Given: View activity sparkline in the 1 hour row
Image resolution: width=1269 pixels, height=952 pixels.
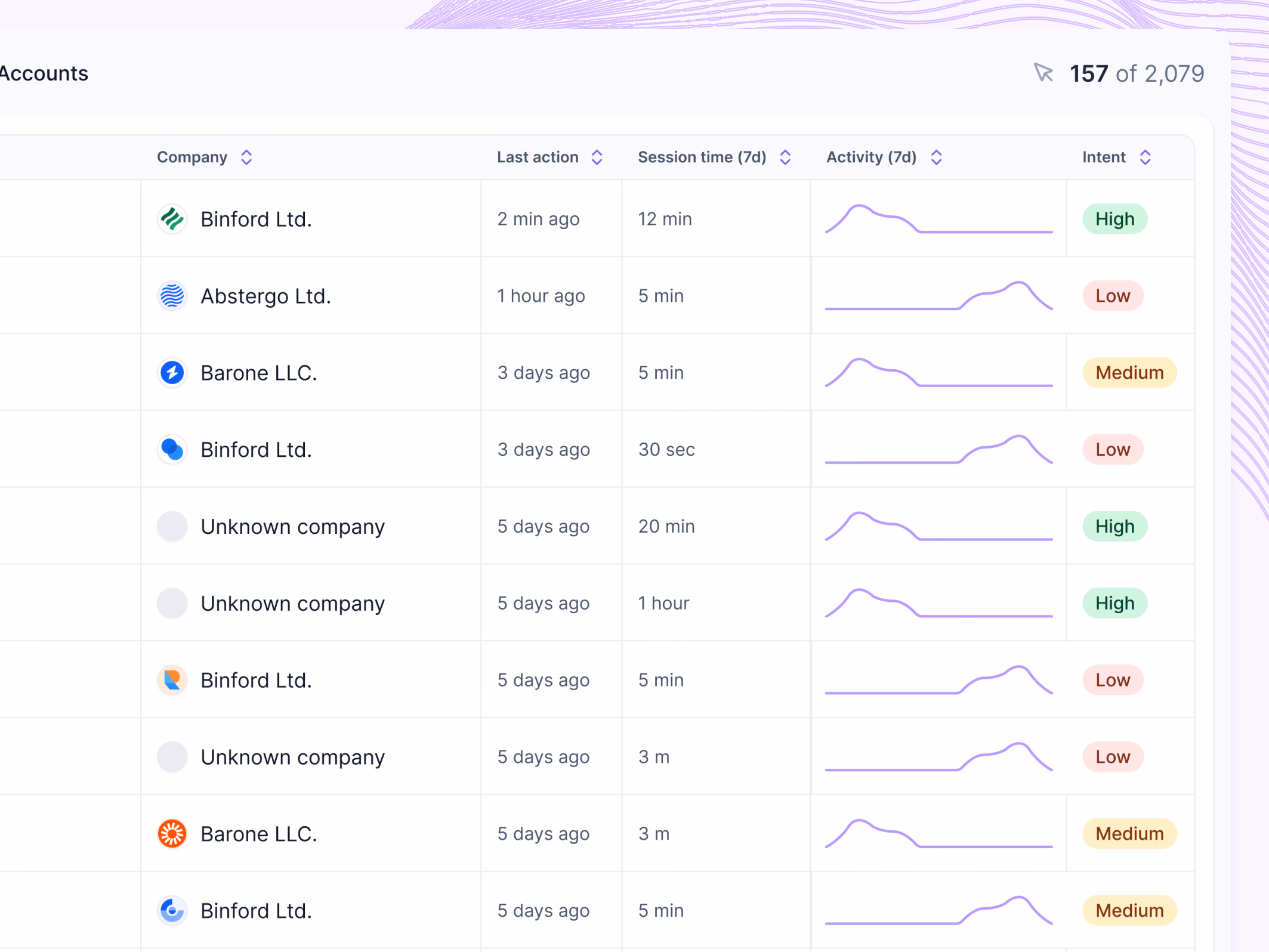Looking at the screenshot, I should (x=938, y=603).
